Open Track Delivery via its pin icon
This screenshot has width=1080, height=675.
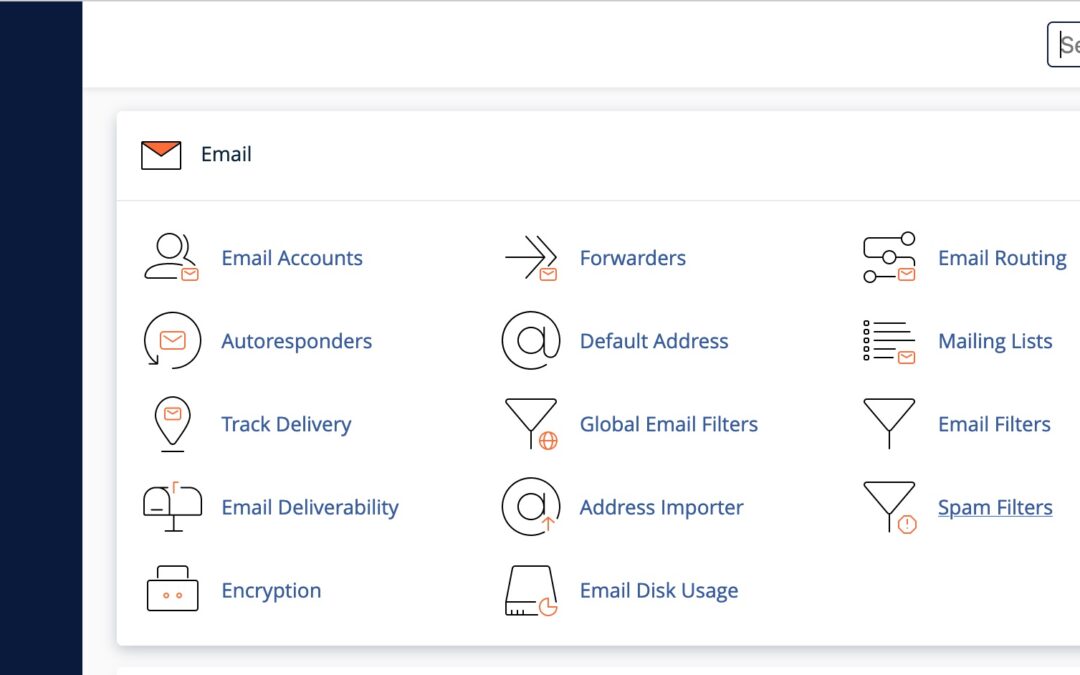click(172, 423)
